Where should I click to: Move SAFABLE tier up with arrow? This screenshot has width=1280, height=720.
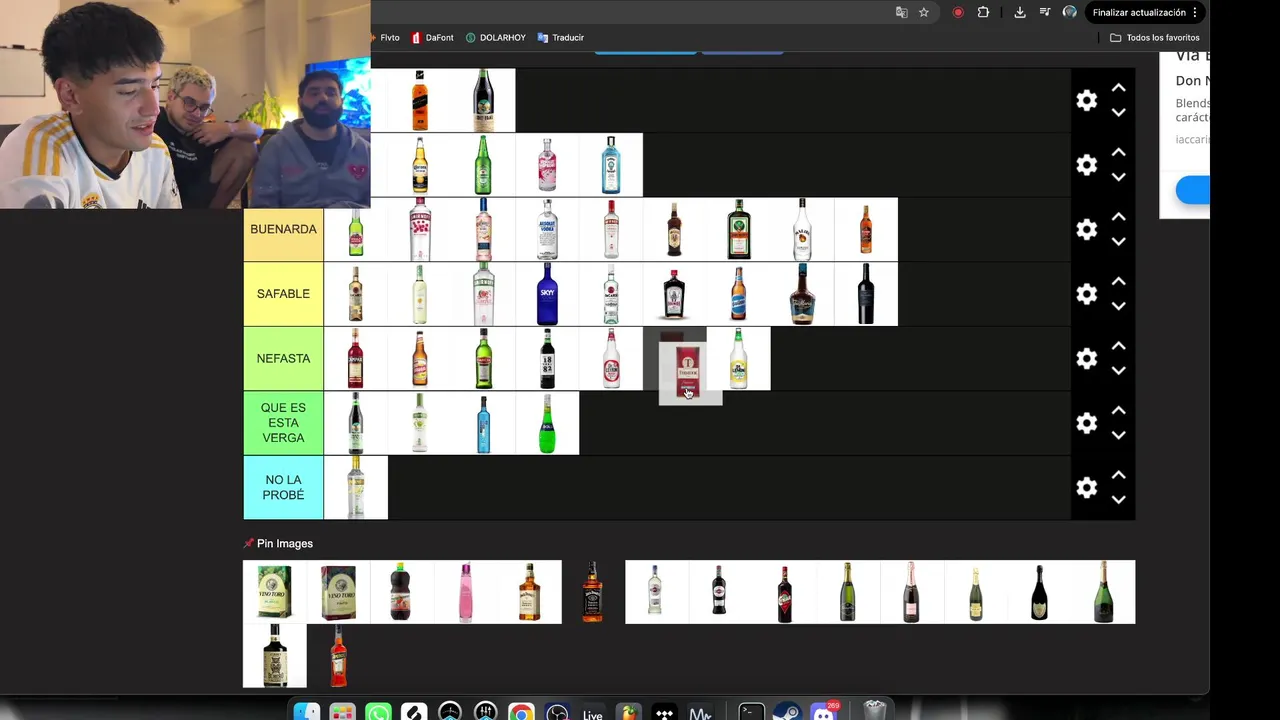click(x=1119, y=282)
